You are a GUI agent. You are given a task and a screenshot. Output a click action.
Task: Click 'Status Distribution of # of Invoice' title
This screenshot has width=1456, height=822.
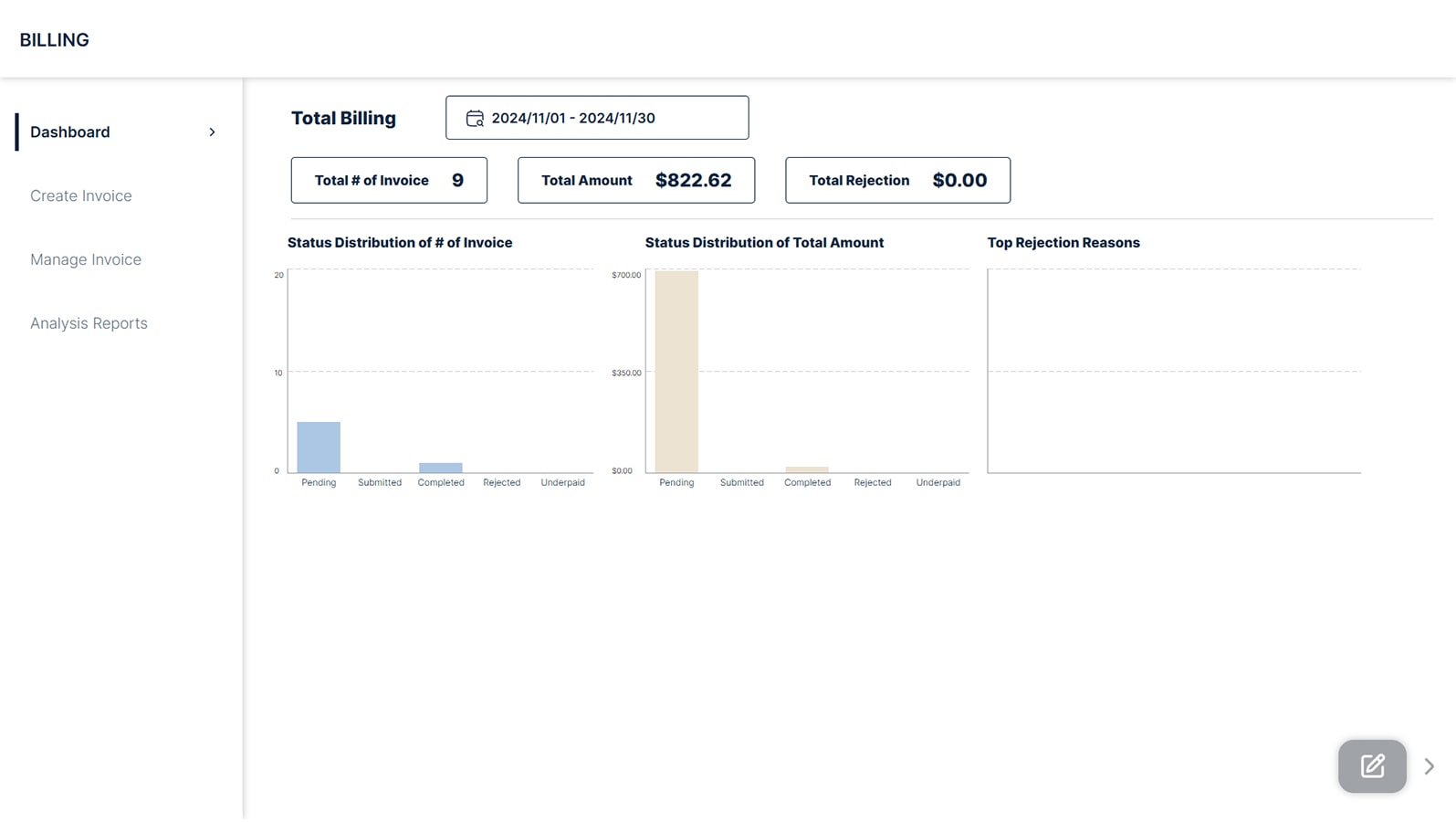click(x=400, y=243)
